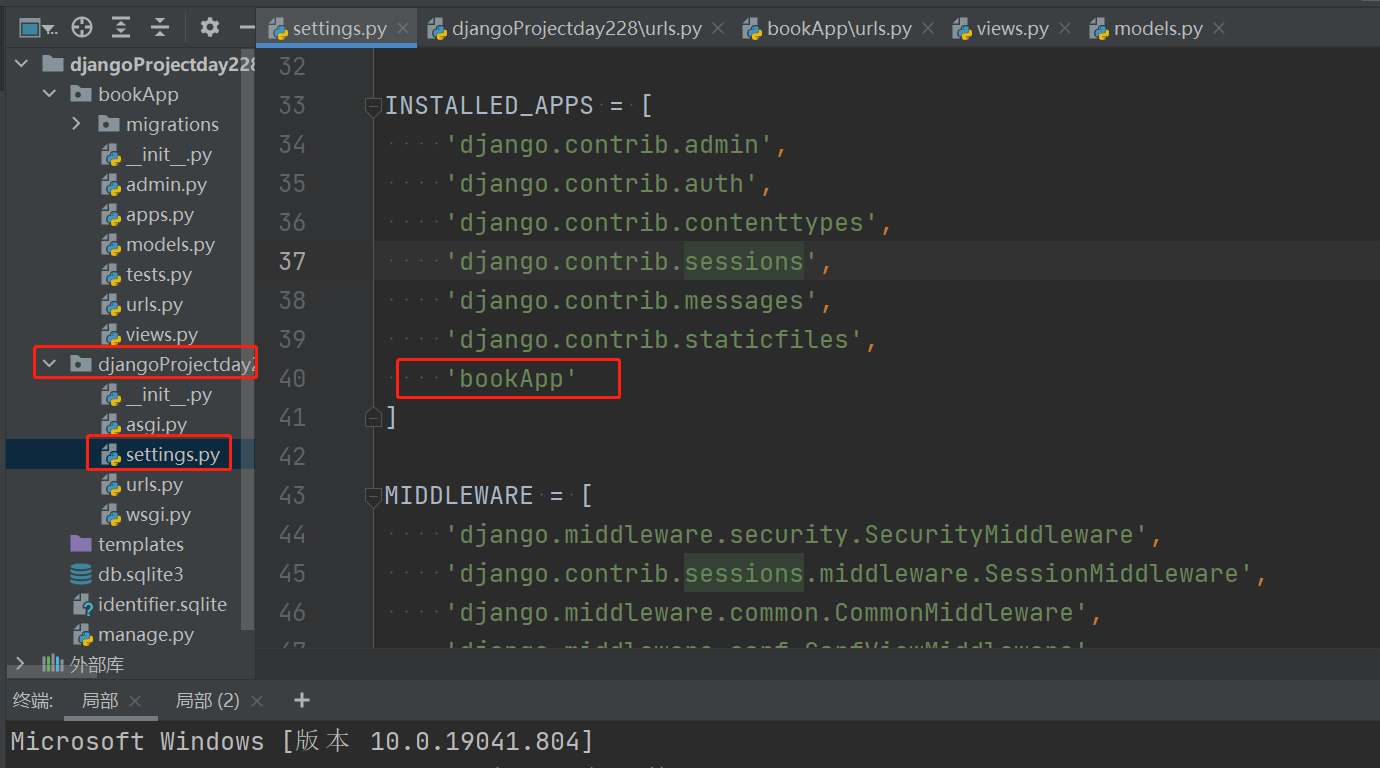Click the Collapse All icon in project toolbar
This screenshot has height=768, width=1380.
pos(160,28)
